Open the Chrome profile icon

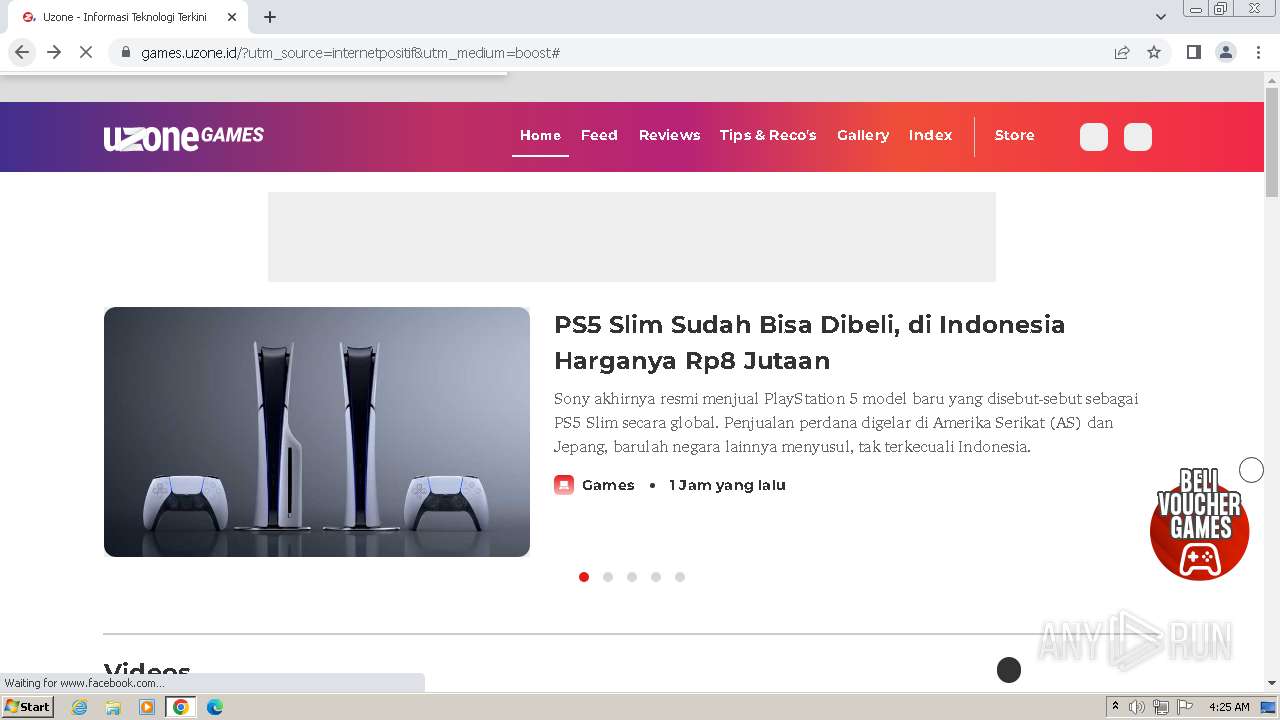[x=1226, y=52]
